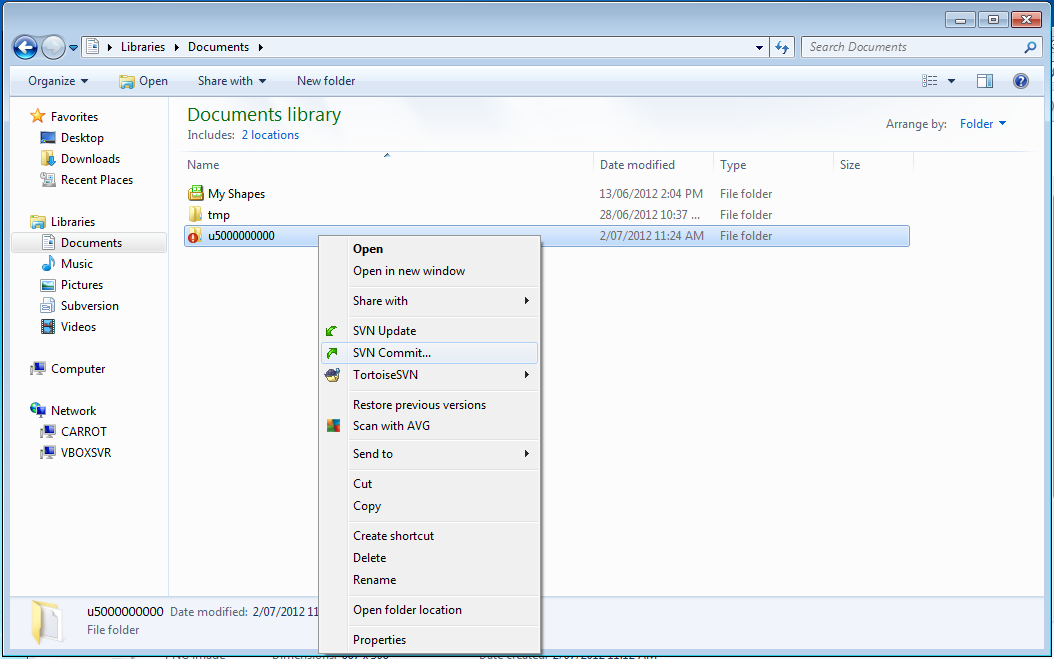1054x659 pixels.
Task: Expand the Share with submenu
Action: (379, 301)
